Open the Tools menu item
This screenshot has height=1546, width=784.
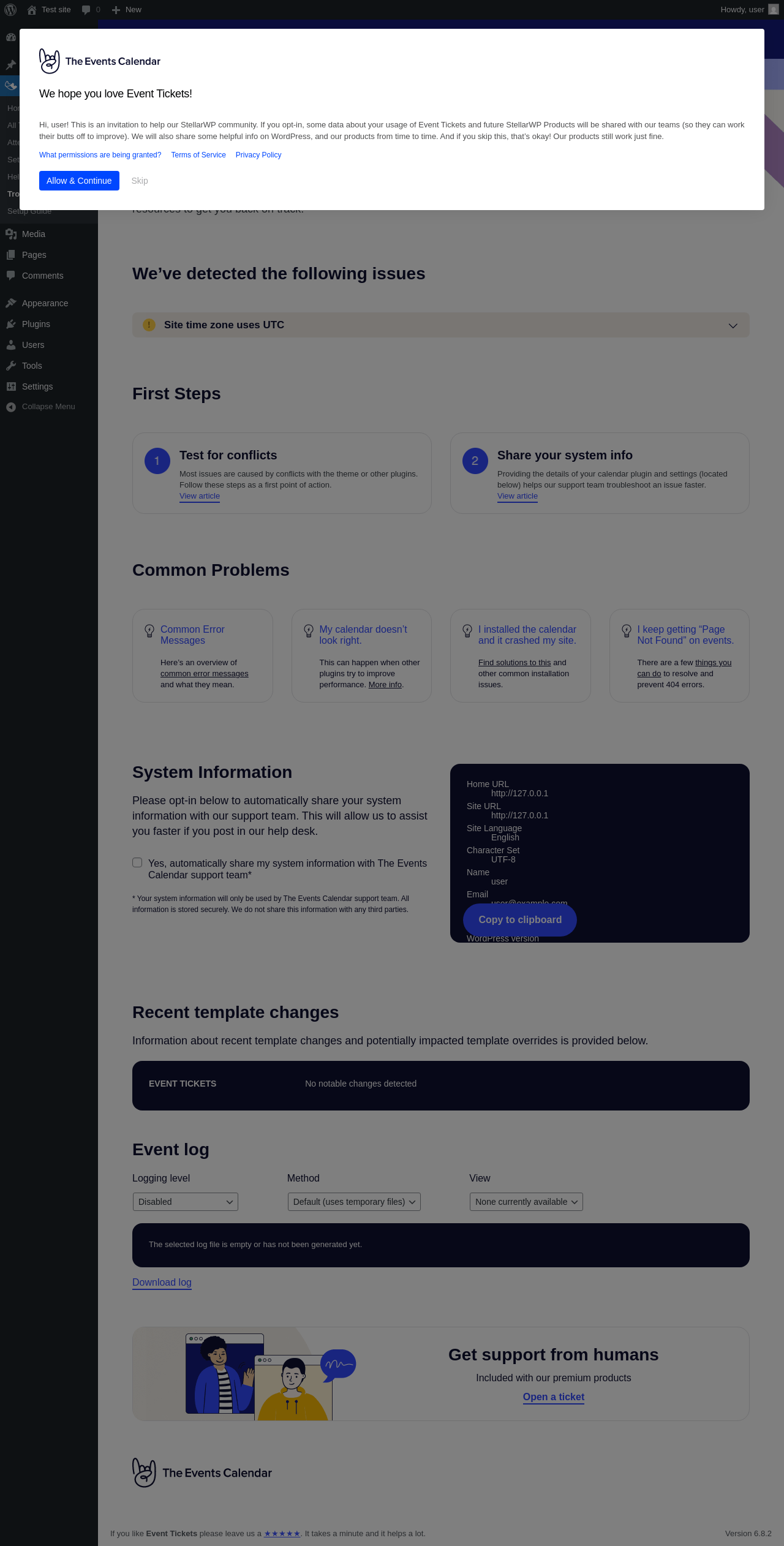pos(49,366)
